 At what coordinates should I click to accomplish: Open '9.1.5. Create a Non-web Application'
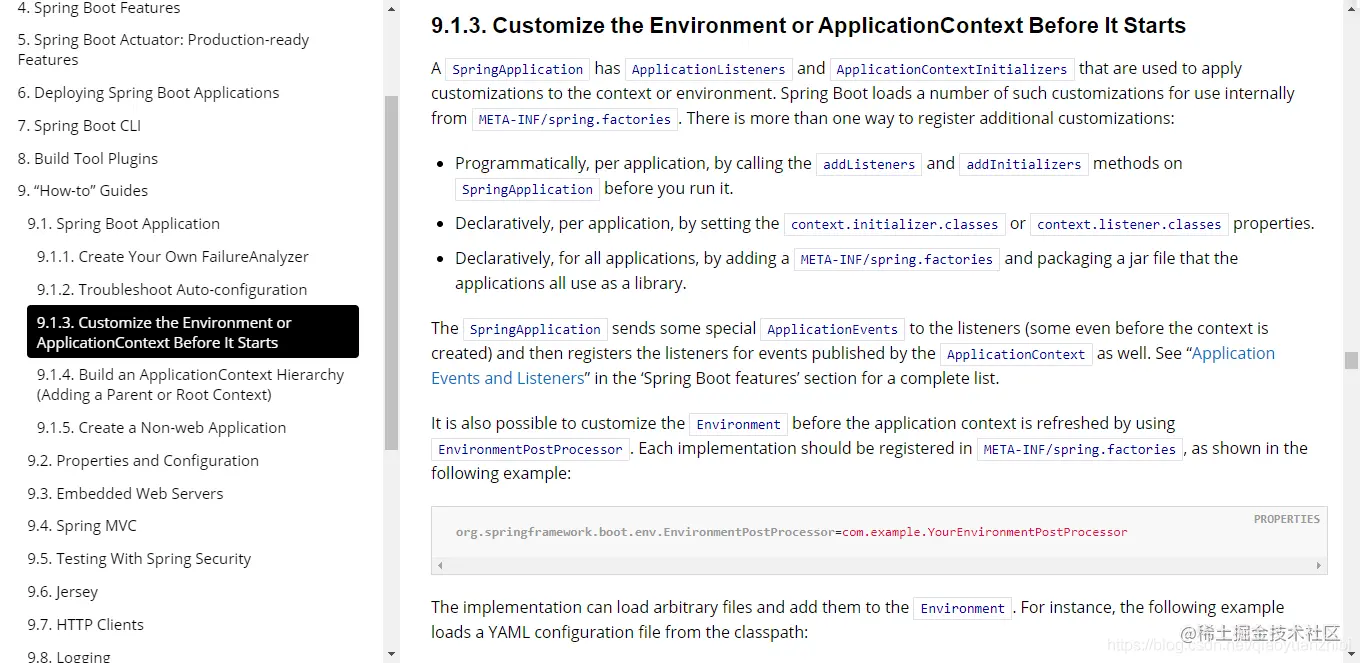pyautogui.click(x=161, y=428)
